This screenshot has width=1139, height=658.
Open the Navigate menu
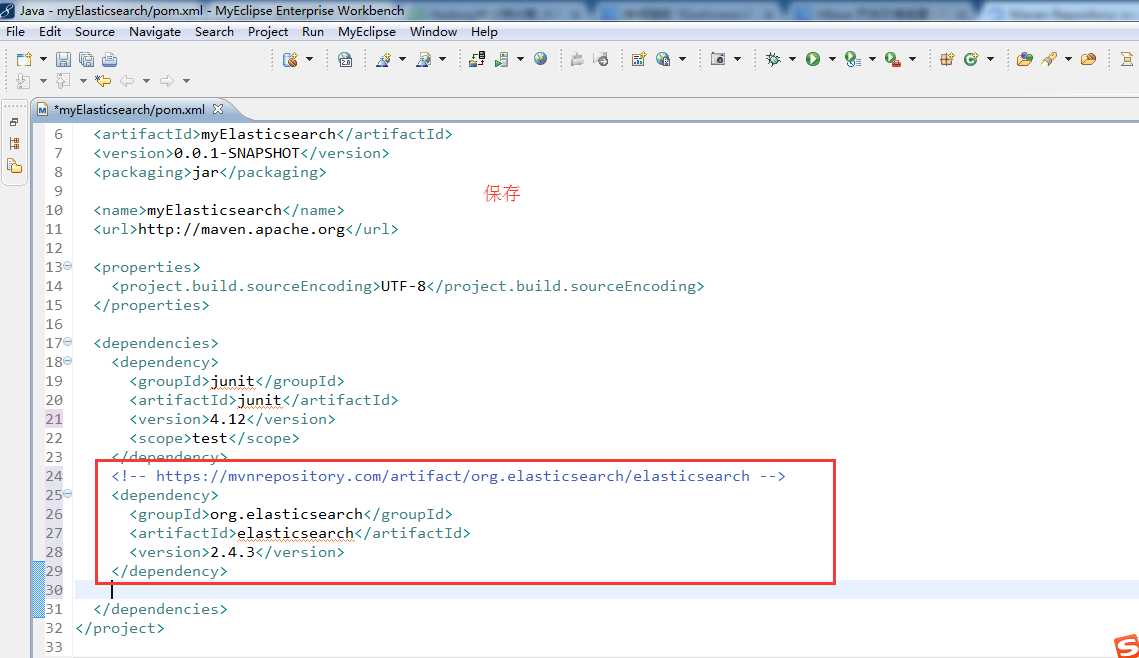tap(155, 32)
